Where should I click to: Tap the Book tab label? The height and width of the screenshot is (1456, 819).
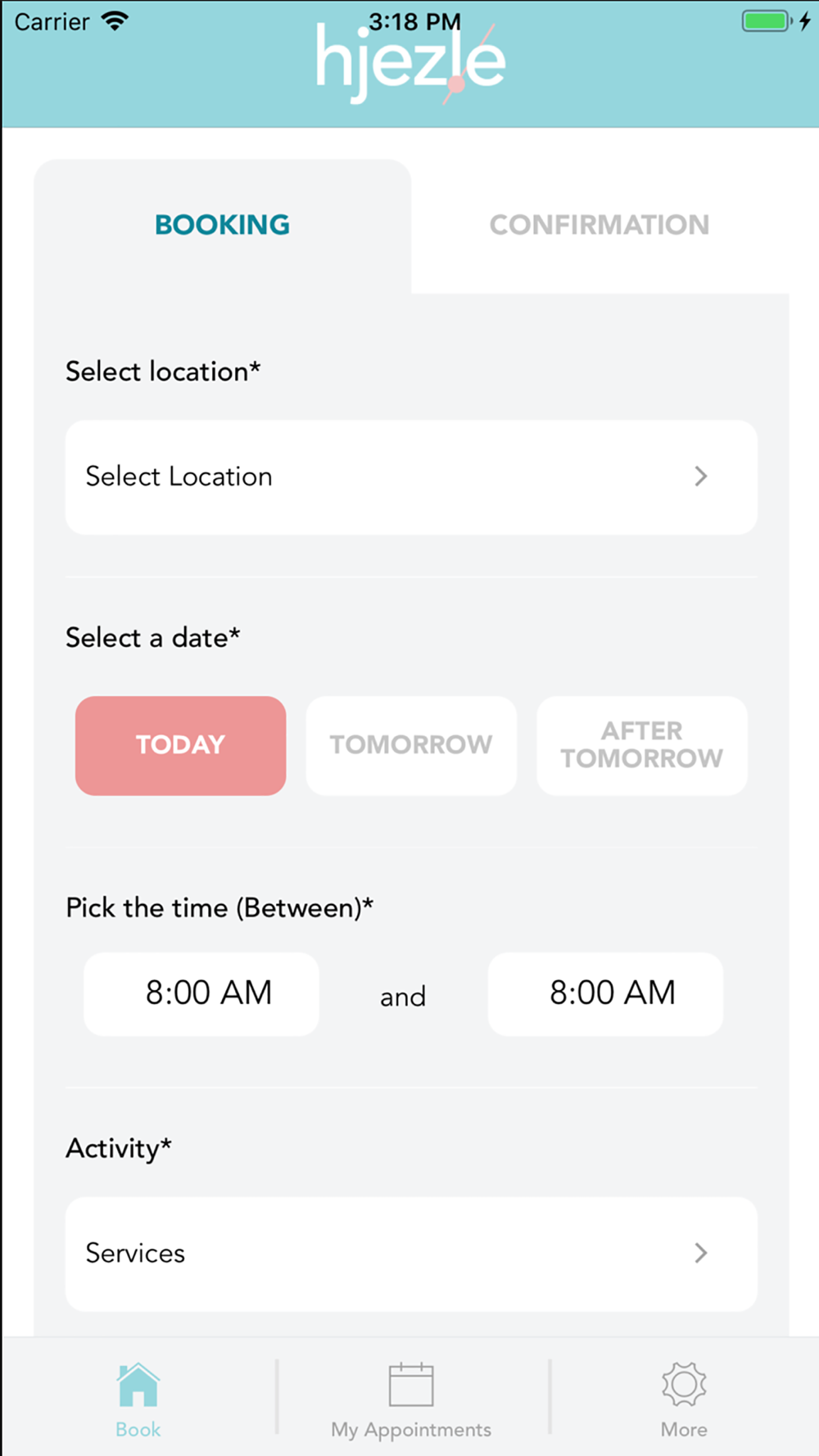pyautogui.click(x=138, y=1430)
